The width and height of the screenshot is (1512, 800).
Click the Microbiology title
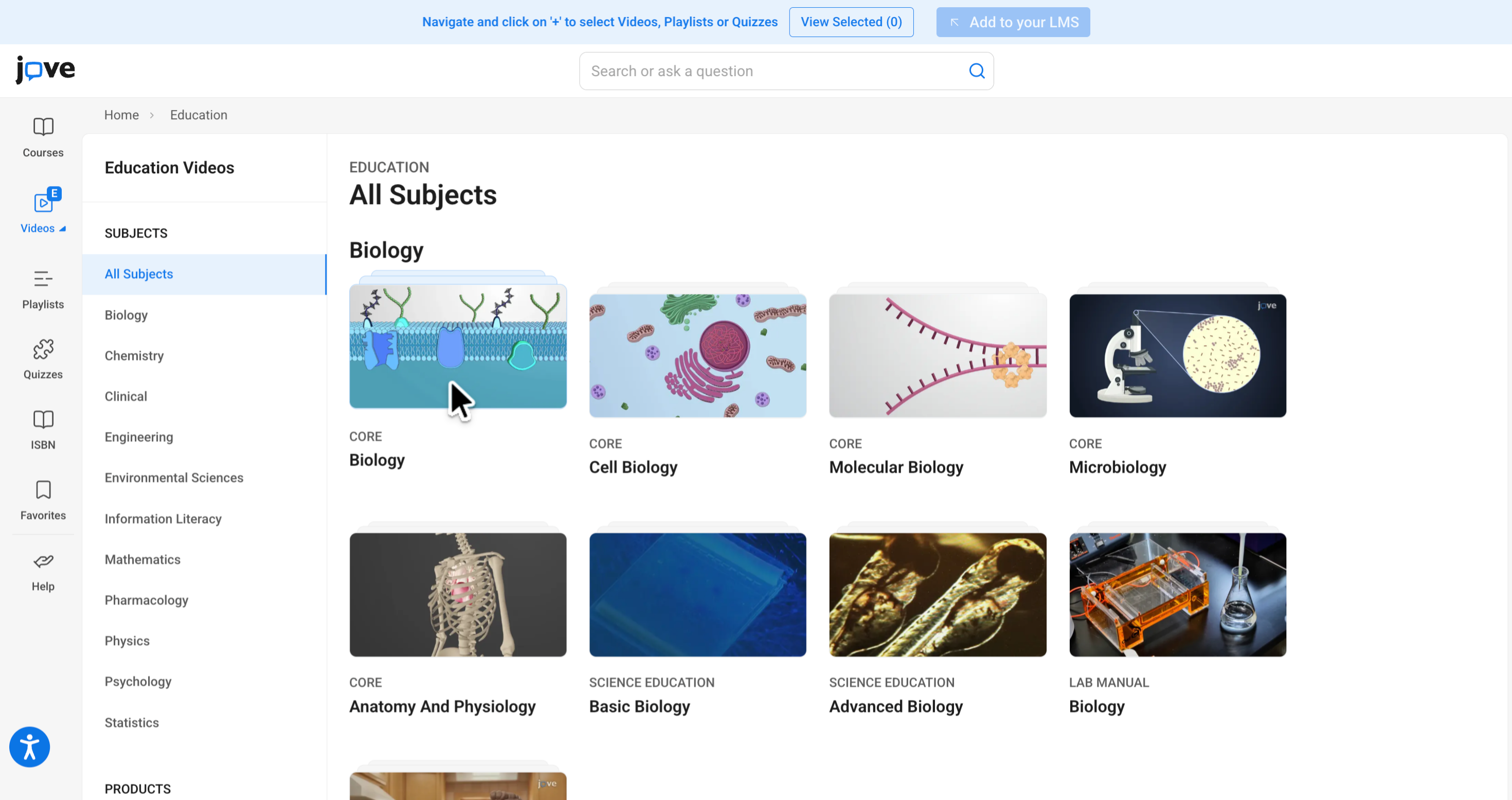(x=1117, y=467)
